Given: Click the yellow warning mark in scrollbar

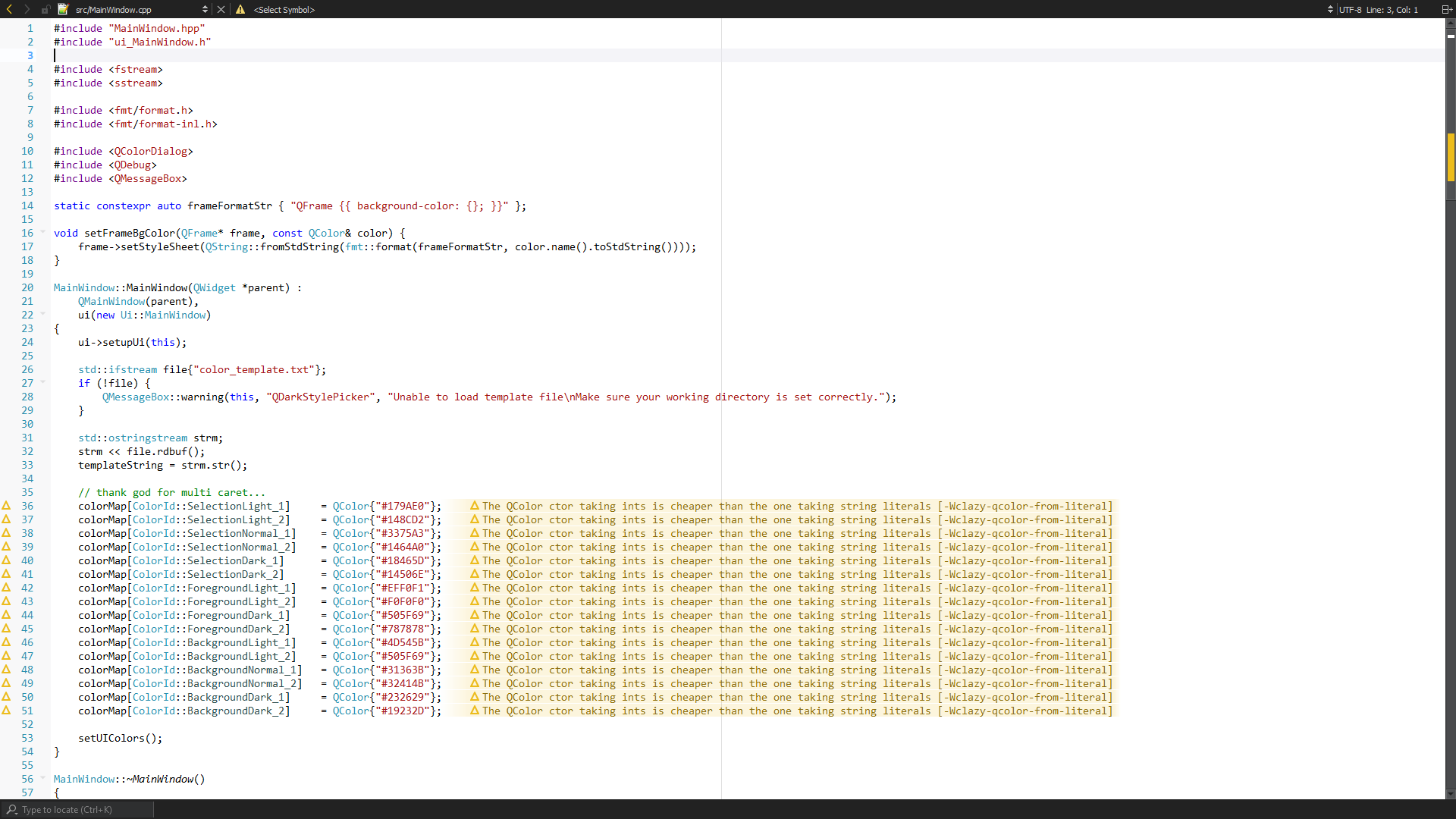Looking at the screenshot, I should click(1451, 156).
